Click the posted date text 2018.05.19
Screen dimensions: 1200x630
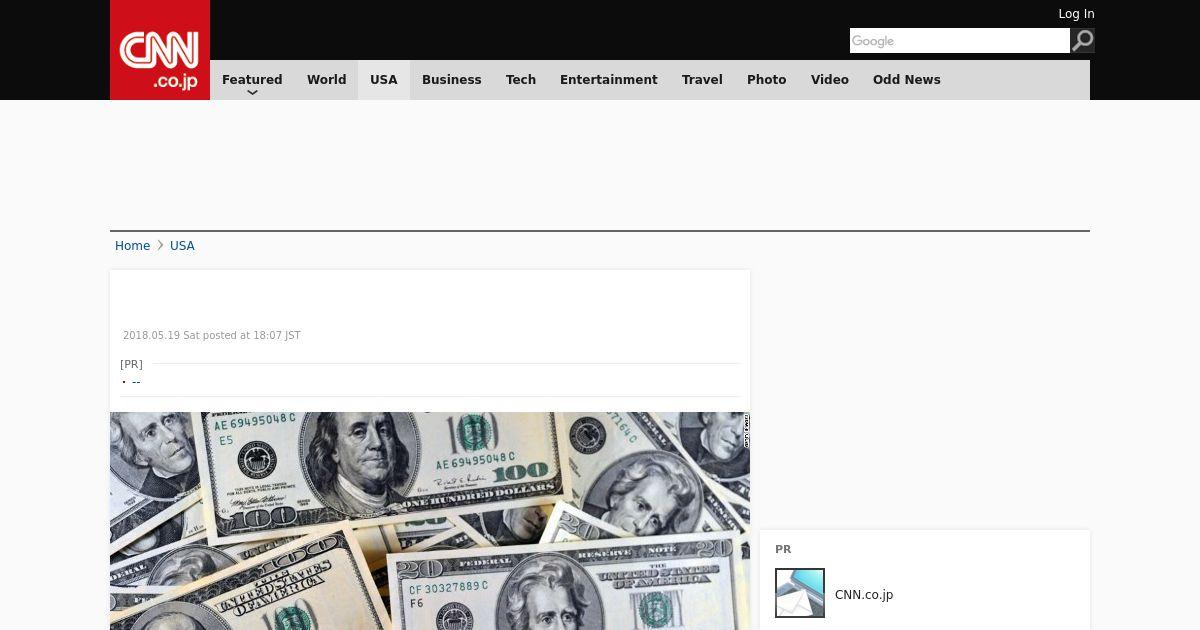point(212,336)
